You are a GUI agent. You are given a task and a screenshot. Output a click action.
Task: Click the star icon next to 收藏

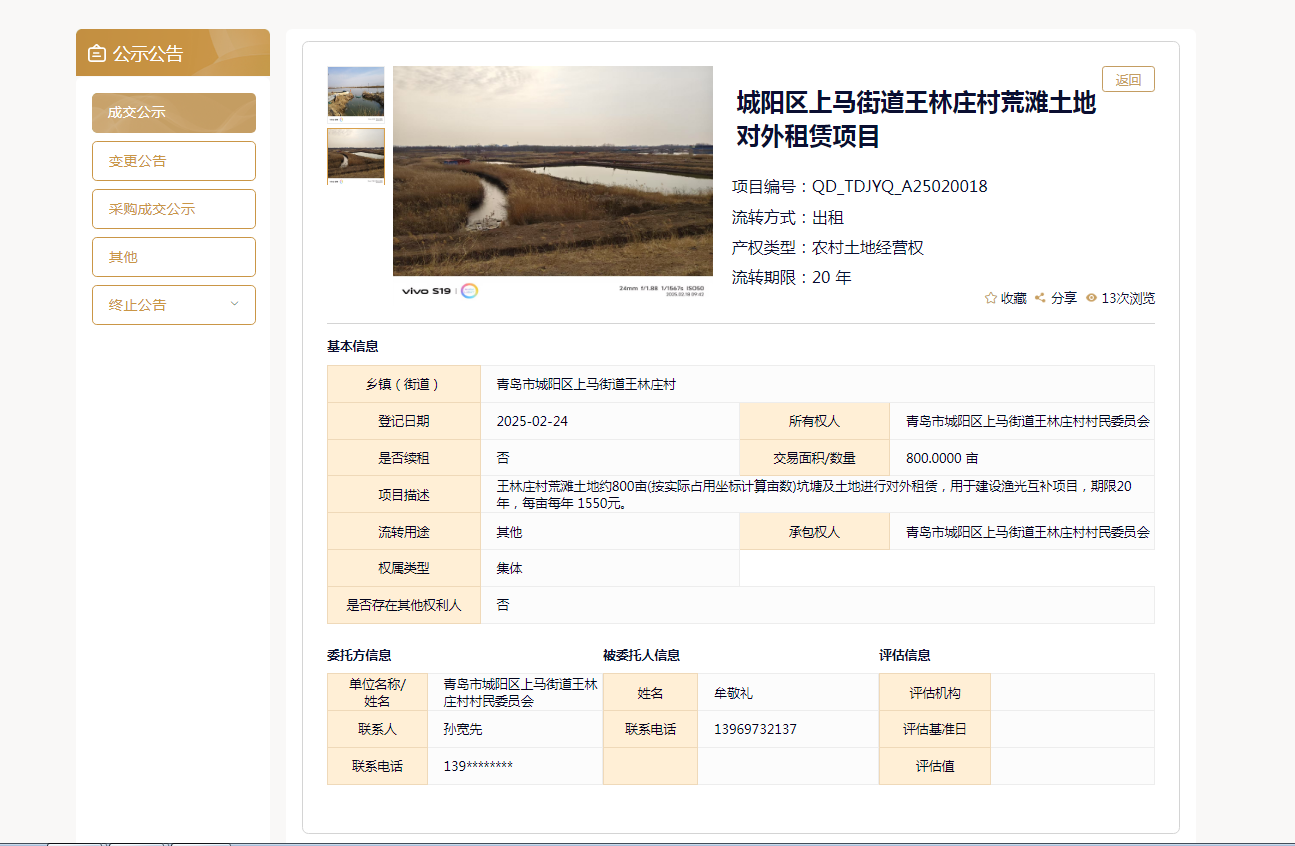coord(991,298)
